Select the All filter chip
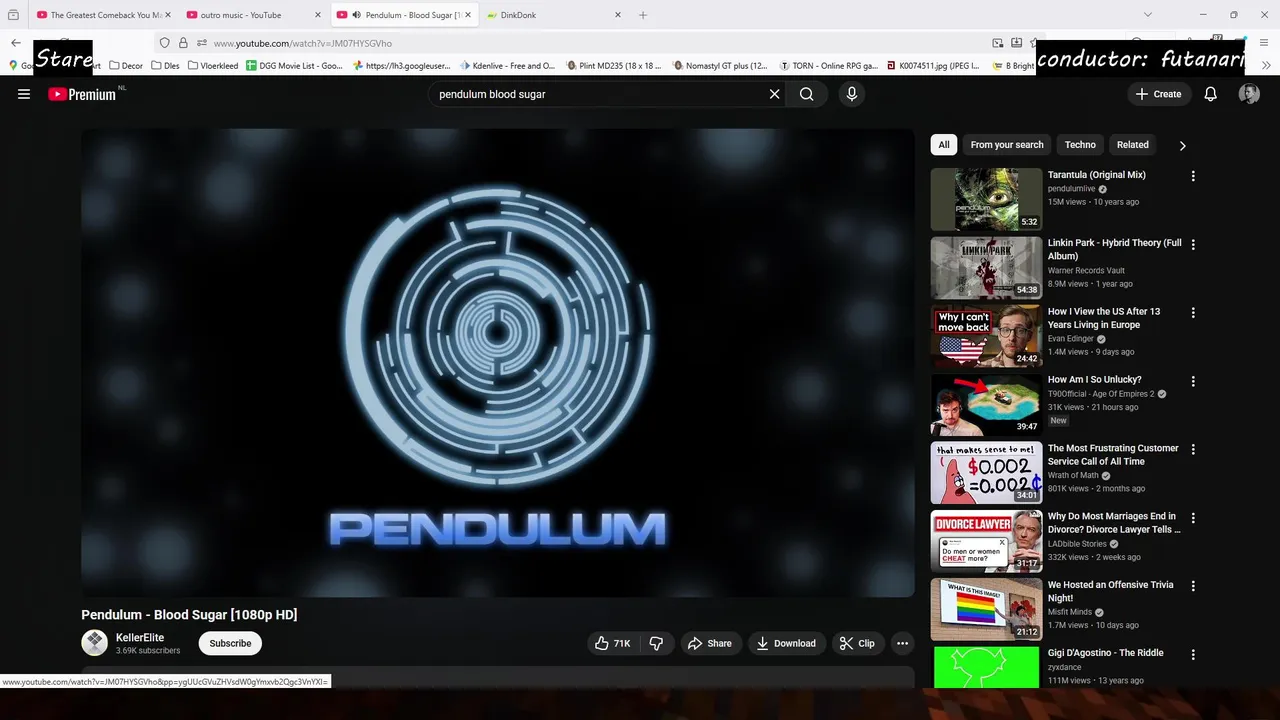This screenshot has height=720, width=1280. coord(944,145)
